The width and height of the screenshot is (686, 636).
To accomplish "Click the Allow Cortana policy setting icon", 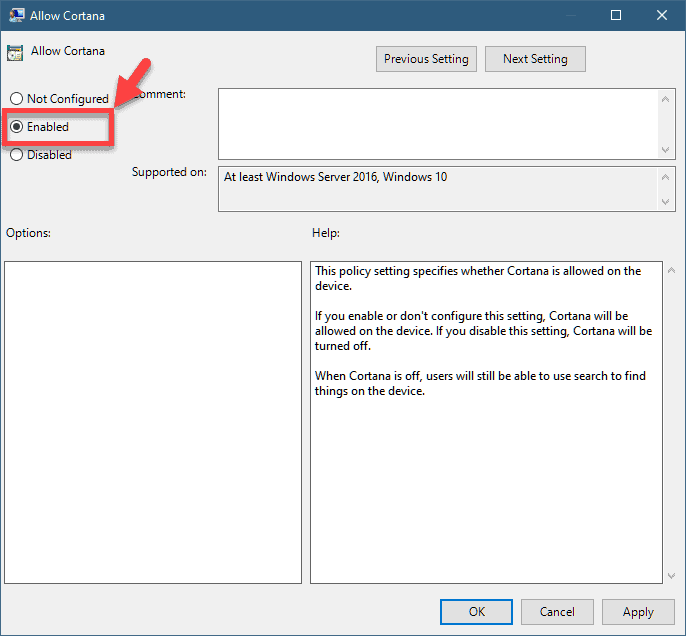I will coord(15,53).
